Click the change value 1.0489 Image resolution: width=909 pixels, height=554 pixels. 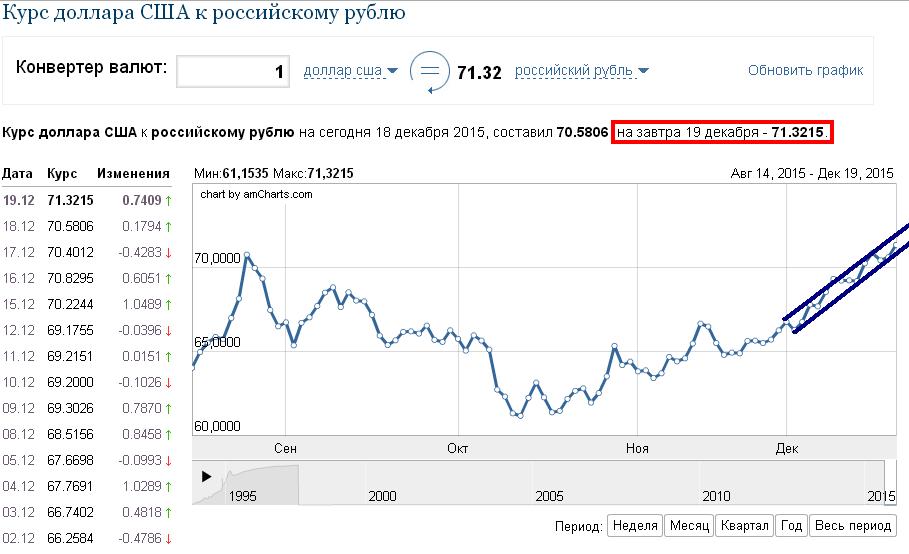[141, 305]
